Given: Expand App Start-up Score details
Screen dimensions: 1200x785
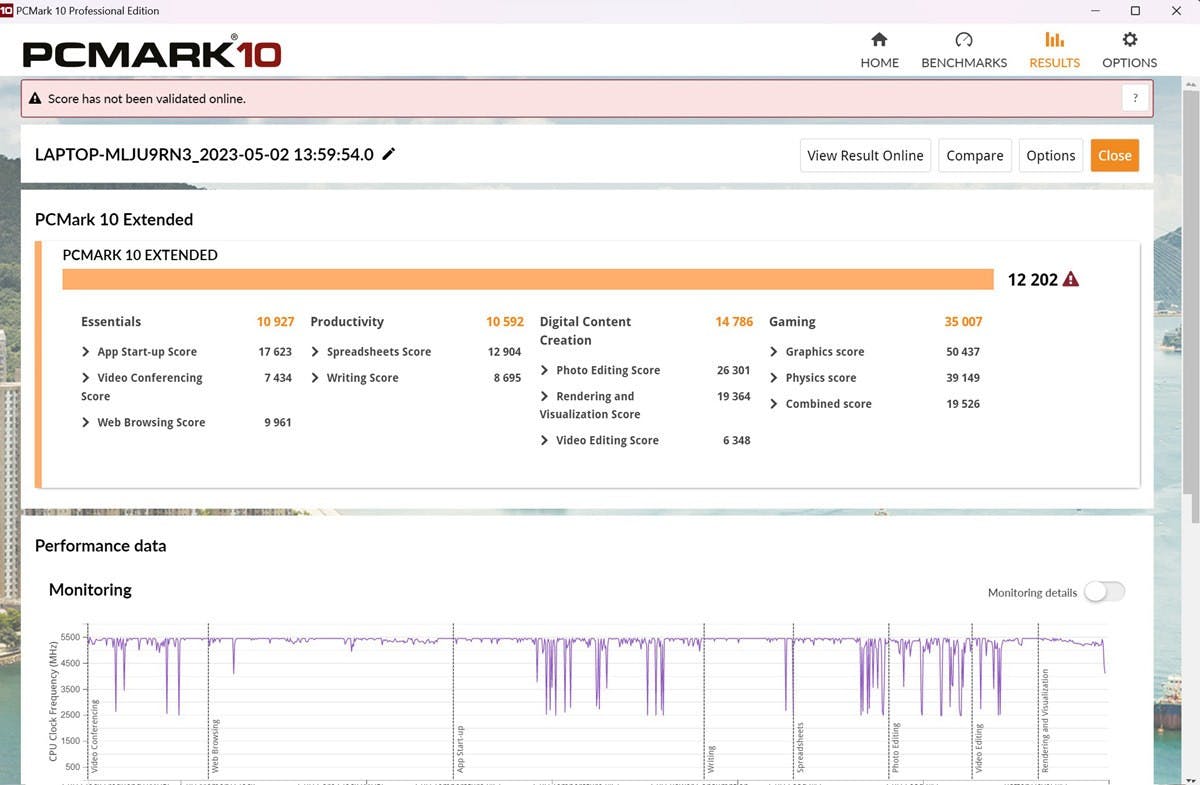Looking at the screenshot, I should pyautogui.click(x=86, y=352).
